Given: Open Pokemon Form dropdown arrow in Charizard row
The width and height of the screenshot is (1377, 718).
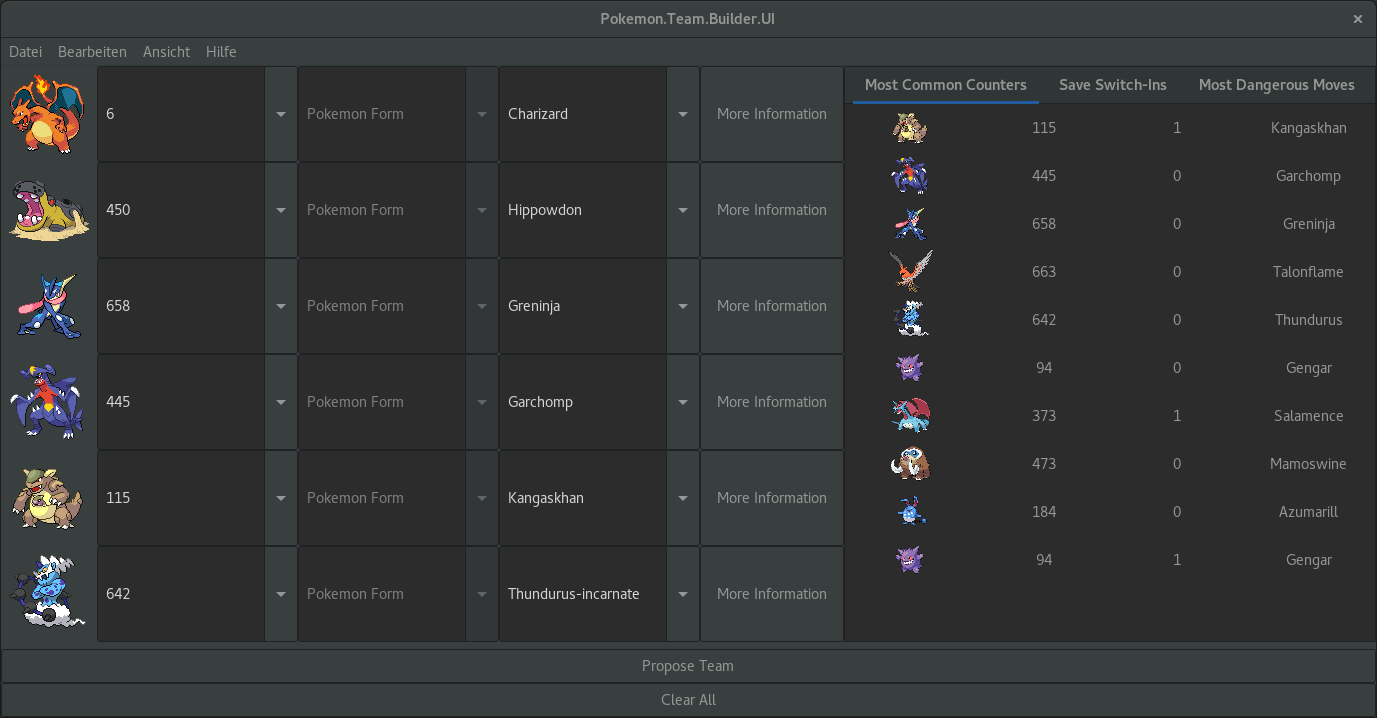Looking at the screenshot, I should point(482,114).
